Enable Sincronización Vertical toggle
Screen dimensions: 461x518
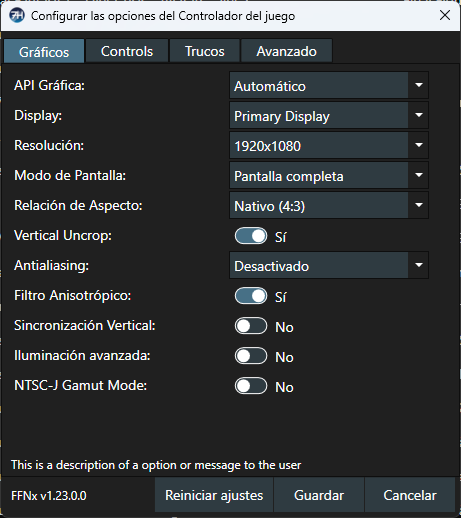pos(251,326)
